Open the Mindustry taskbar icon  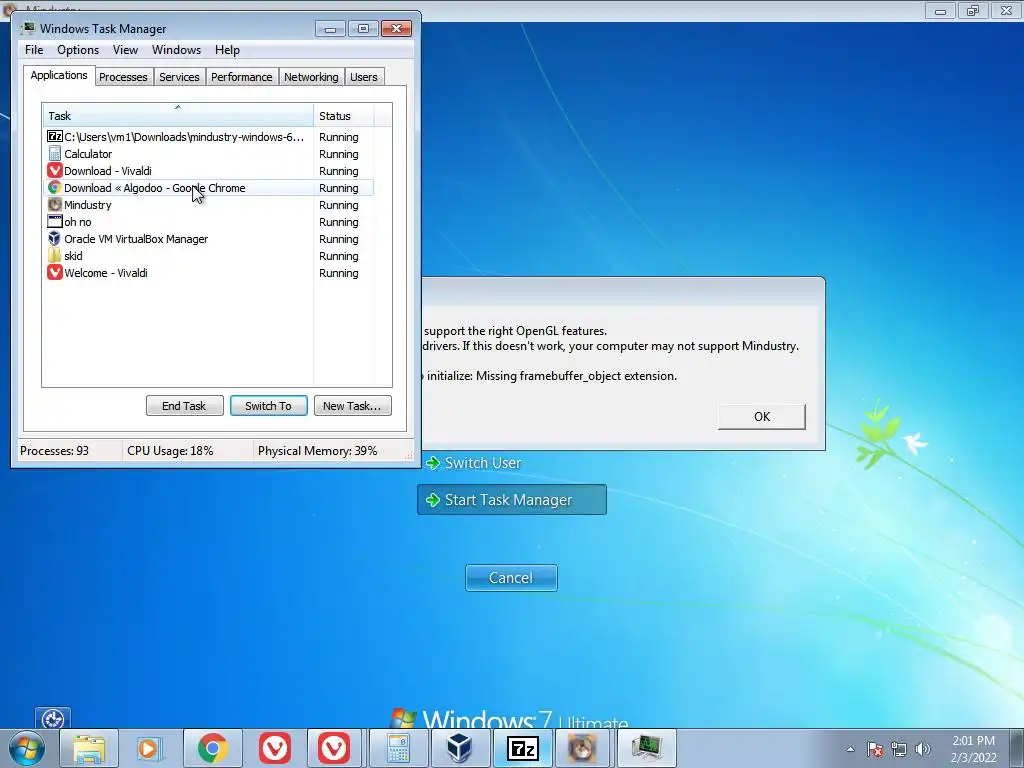coord(583,748)
